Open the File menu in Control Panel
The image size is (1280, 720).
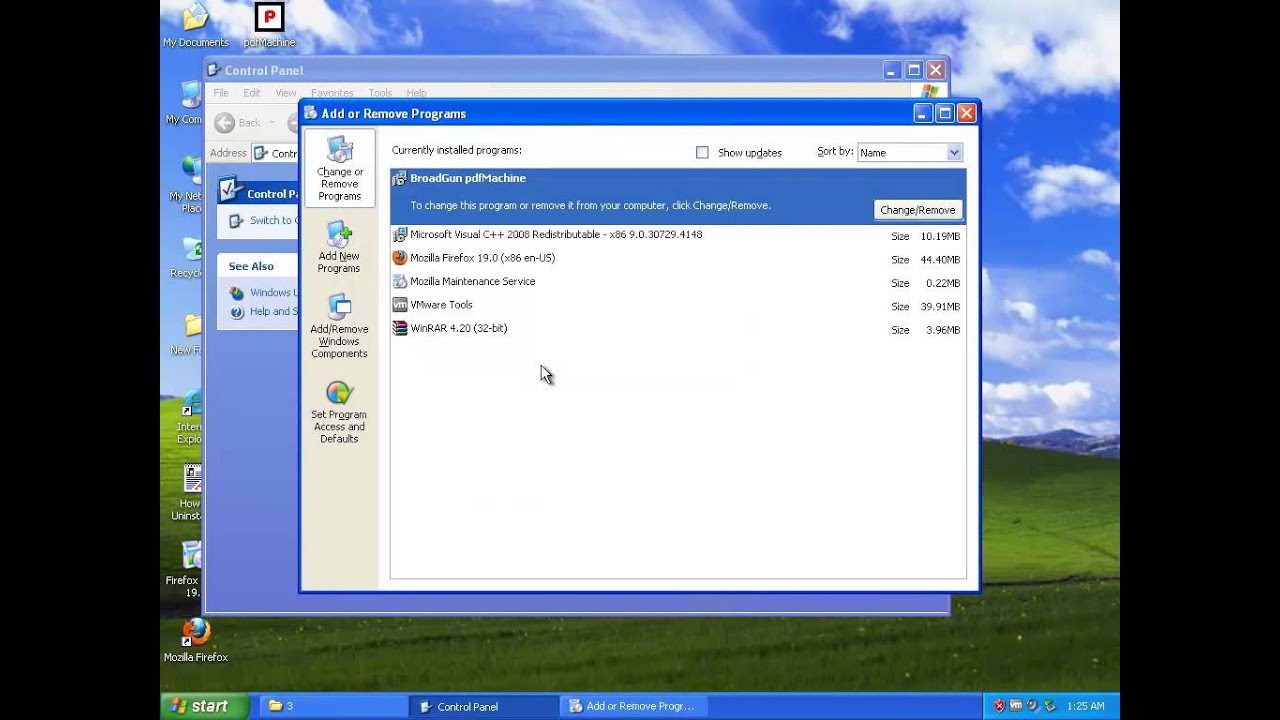click(x=221, y=93)
